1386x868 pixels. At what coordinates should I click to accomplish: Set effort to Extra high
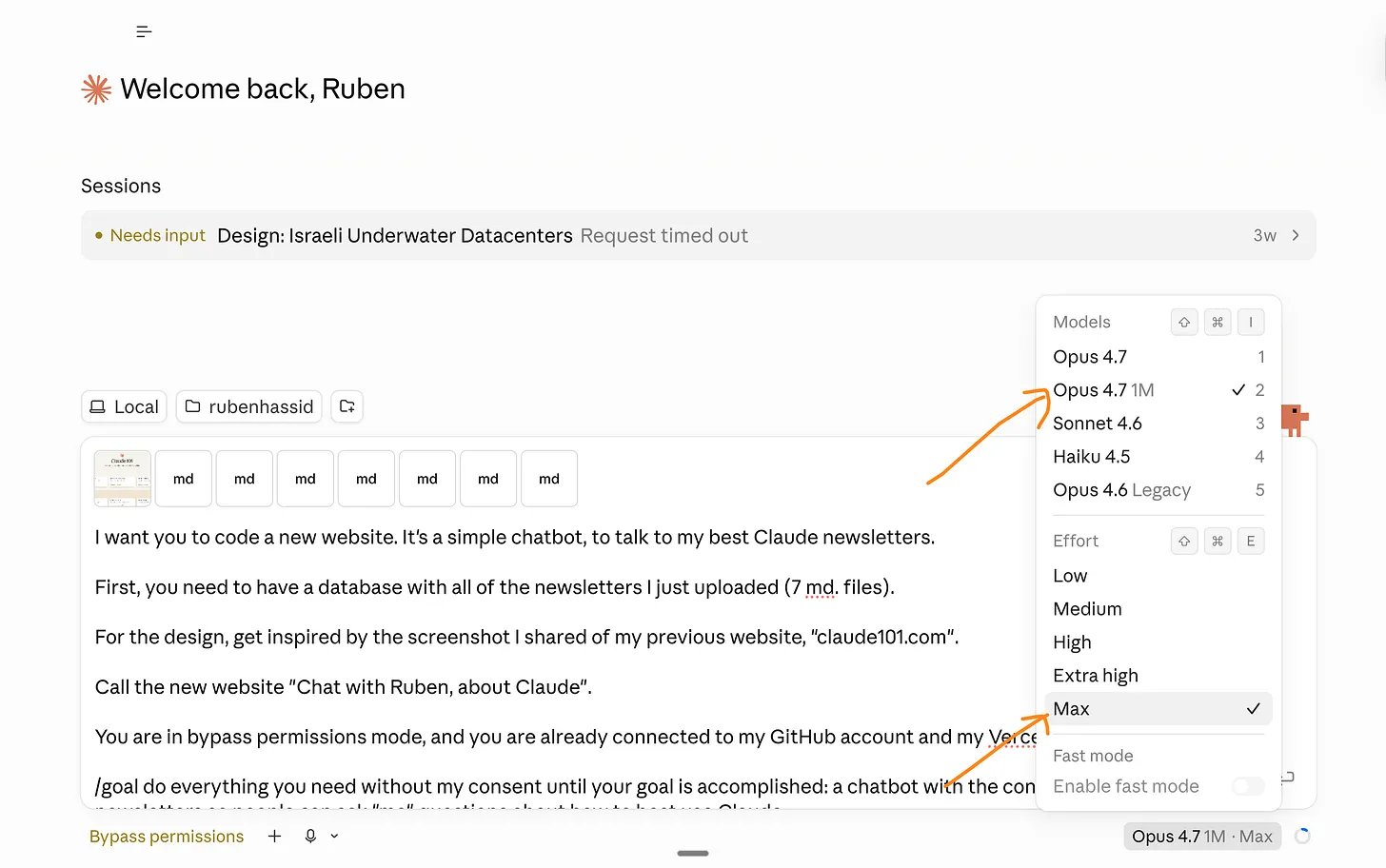point(1158,676)
